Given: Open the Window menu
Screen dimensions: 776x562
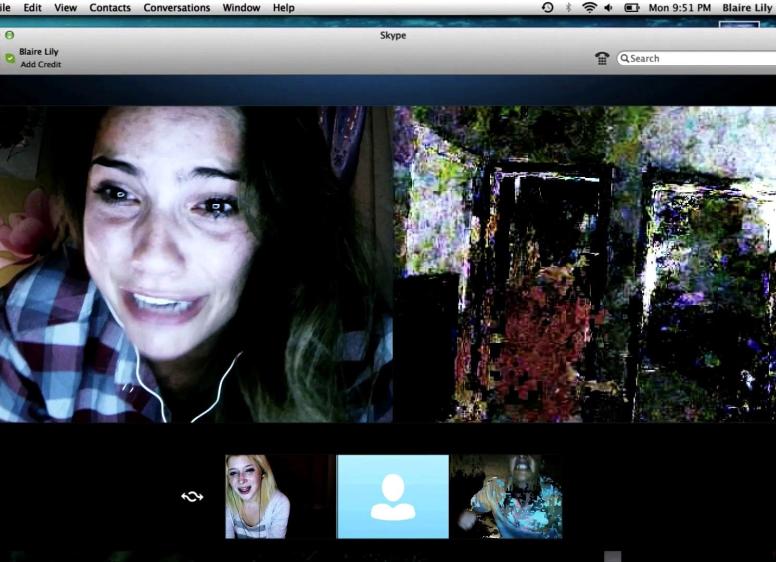Looking at the screenshot, I should [x=241, y=8].
